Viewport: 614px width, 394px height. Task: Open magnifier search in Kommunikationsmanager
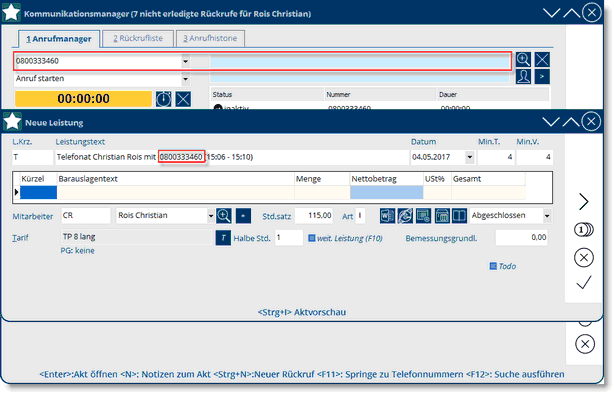point(523,60)
